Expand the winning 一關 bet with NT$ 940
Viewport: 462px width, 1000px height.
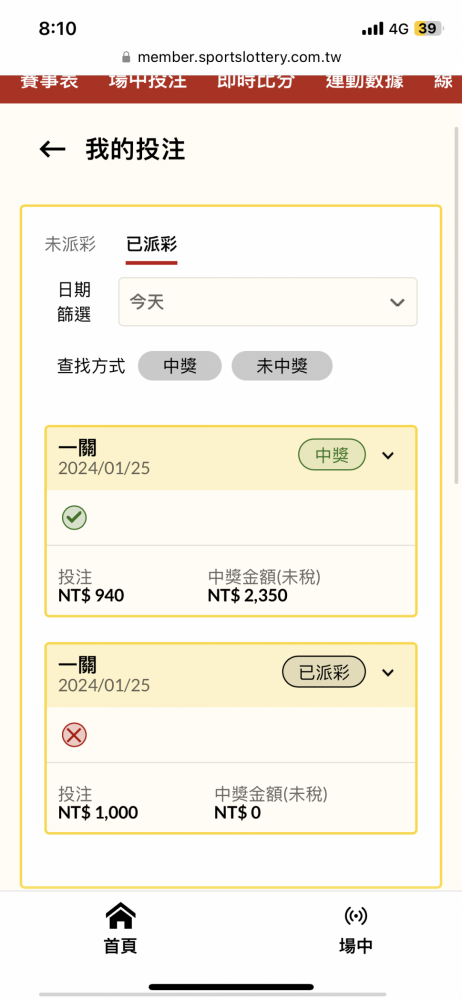[x=387, y=455]
